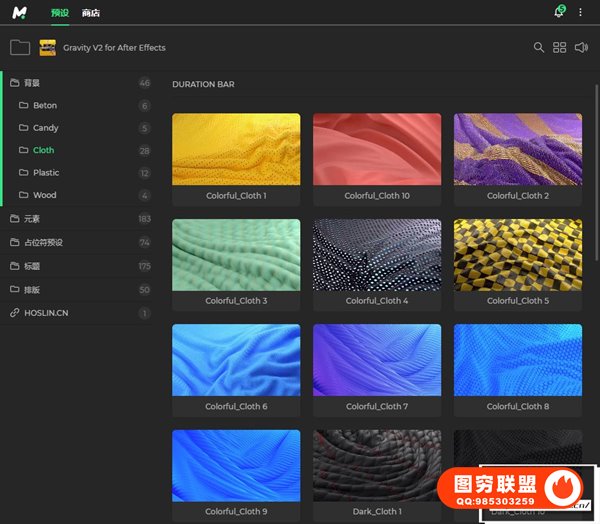
Task: Open the packages folder icon
Action: [x=20, y=47]
